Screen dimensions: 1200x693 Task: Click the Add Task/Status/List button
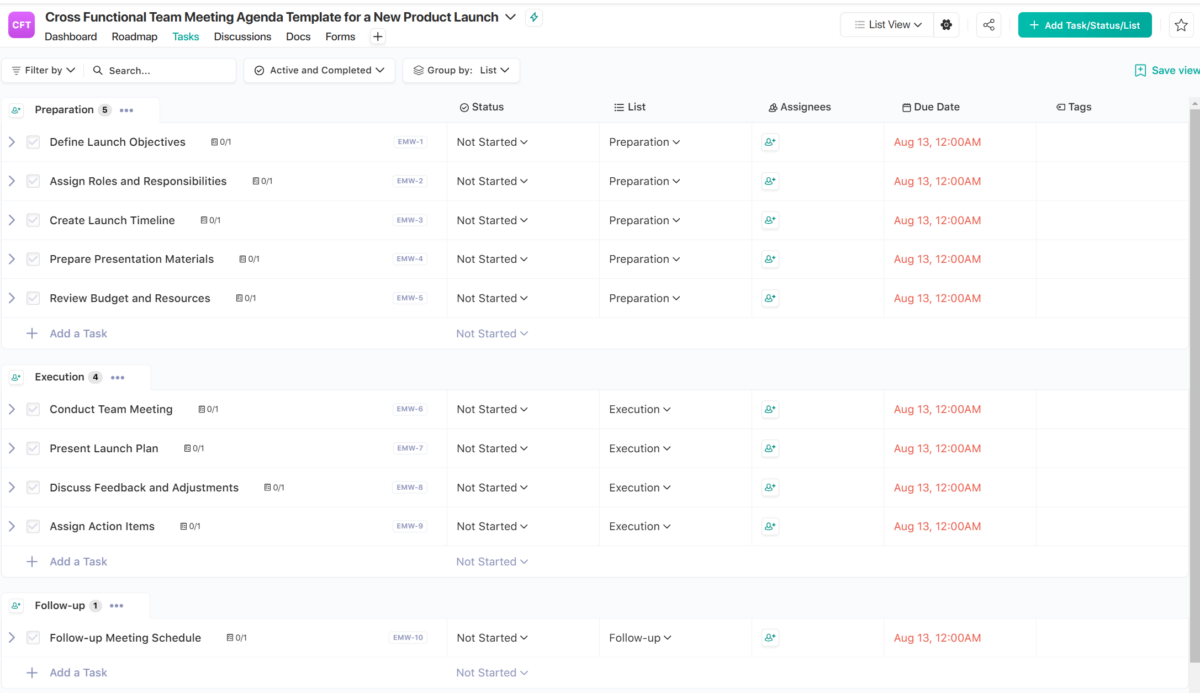(x=1084, y=24)
